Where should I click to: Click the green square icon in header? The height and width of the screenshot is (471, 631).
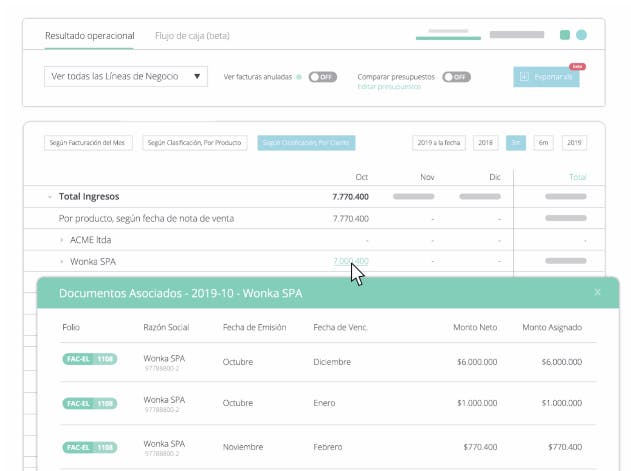(x=565, y=35)
